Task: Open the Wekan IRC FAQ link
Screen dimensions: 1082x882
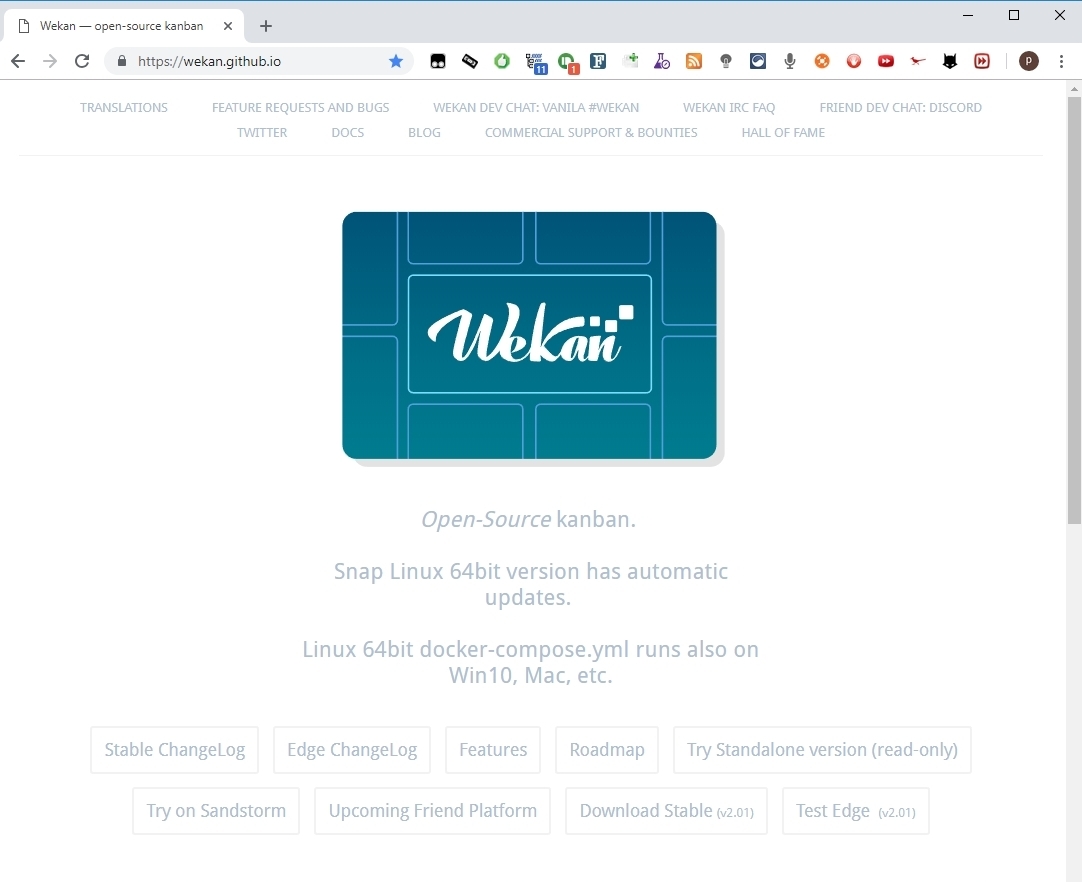Action: click(x=729, y=108)
